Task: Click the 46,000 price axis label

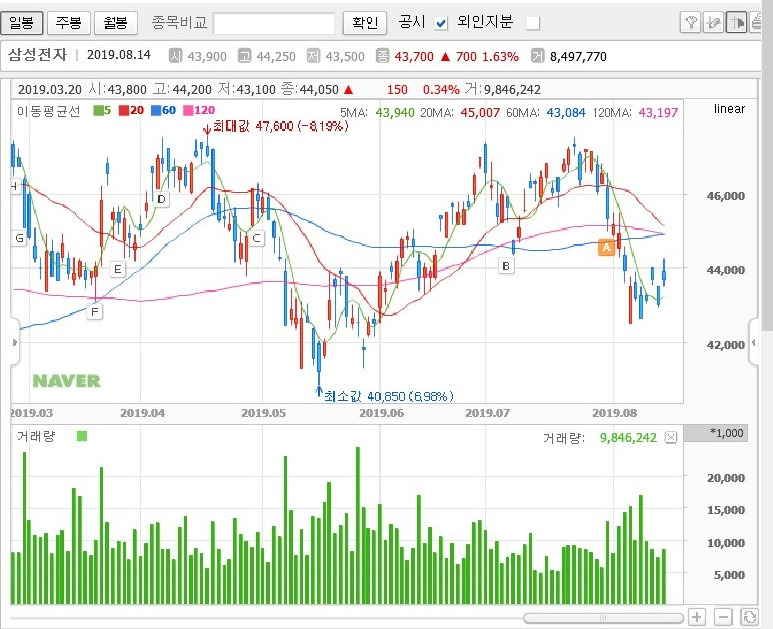Action: (725, 196)
